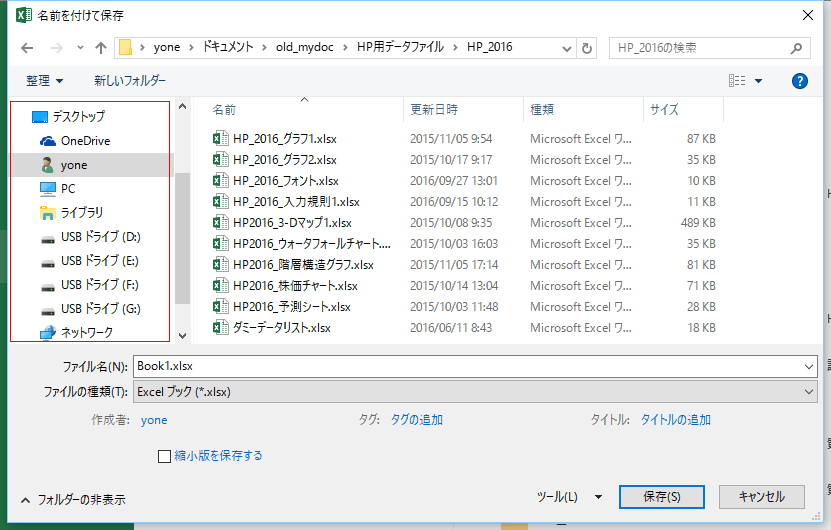Click the 作成者 yone link

(x=154, y=420)
